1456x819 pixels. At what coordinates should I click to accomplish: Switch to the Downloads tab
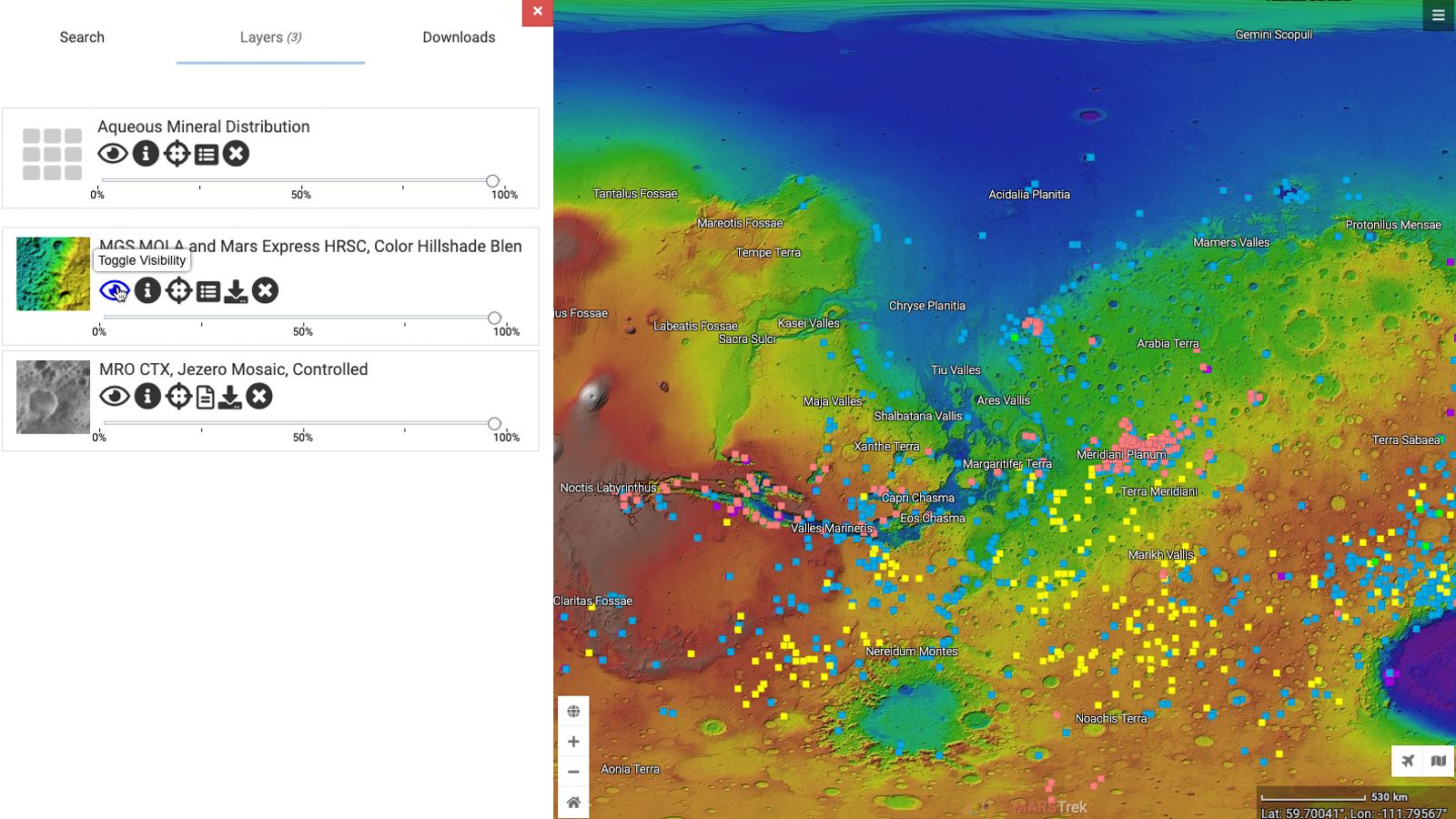tap(459, 37)
